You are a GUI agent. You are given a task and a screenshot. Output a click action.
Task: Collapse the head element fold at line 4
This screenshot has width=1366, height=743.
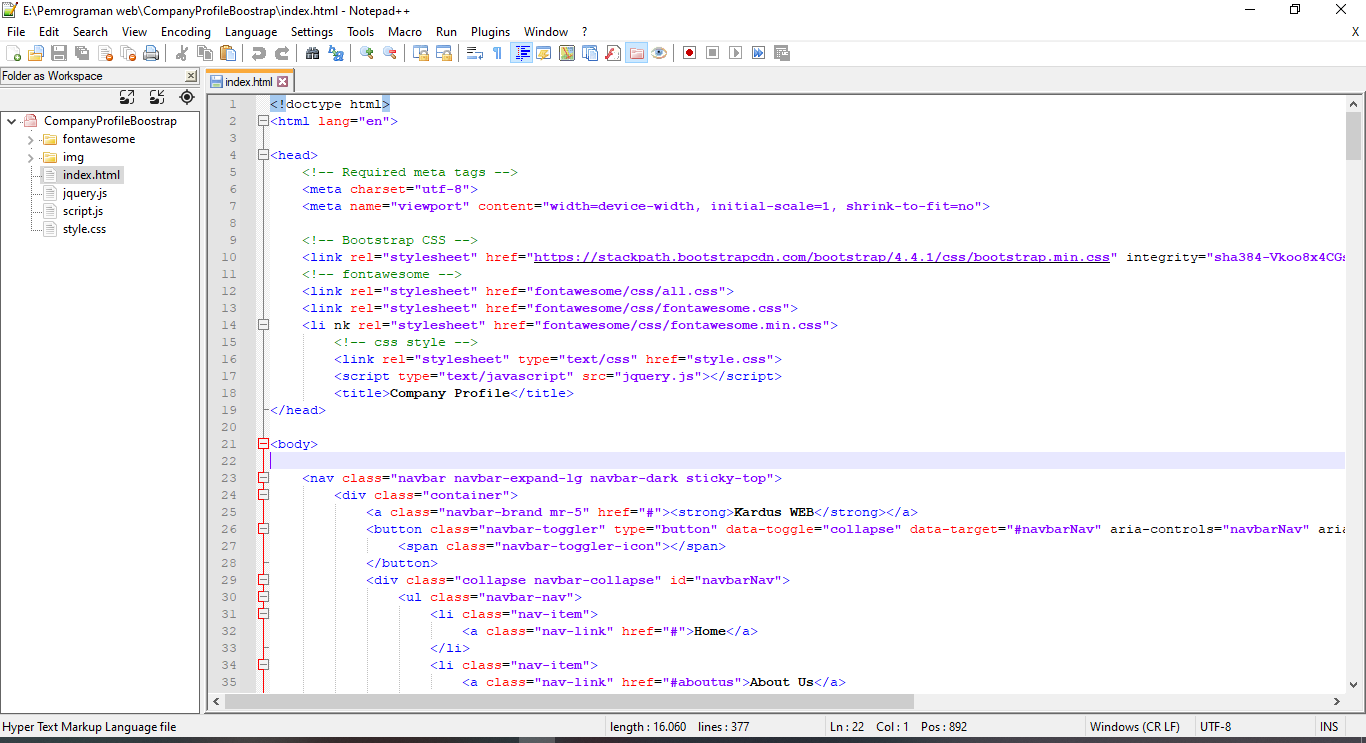(x=262, y=154)
